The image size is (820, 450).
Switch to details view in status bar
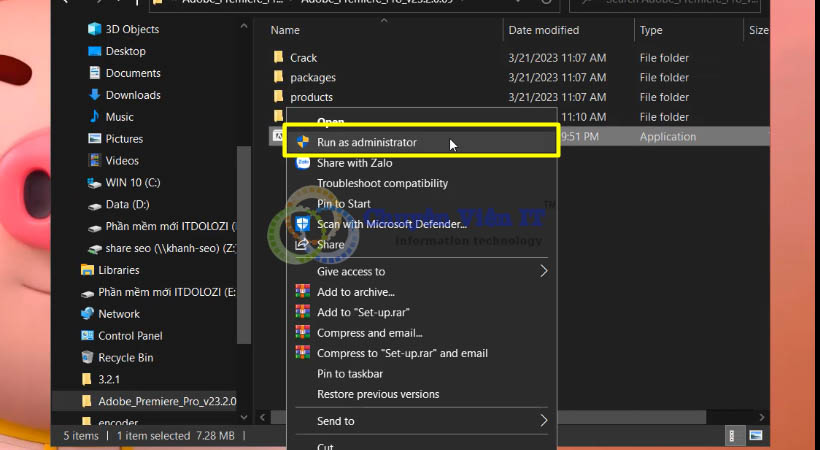coord(734,436)
